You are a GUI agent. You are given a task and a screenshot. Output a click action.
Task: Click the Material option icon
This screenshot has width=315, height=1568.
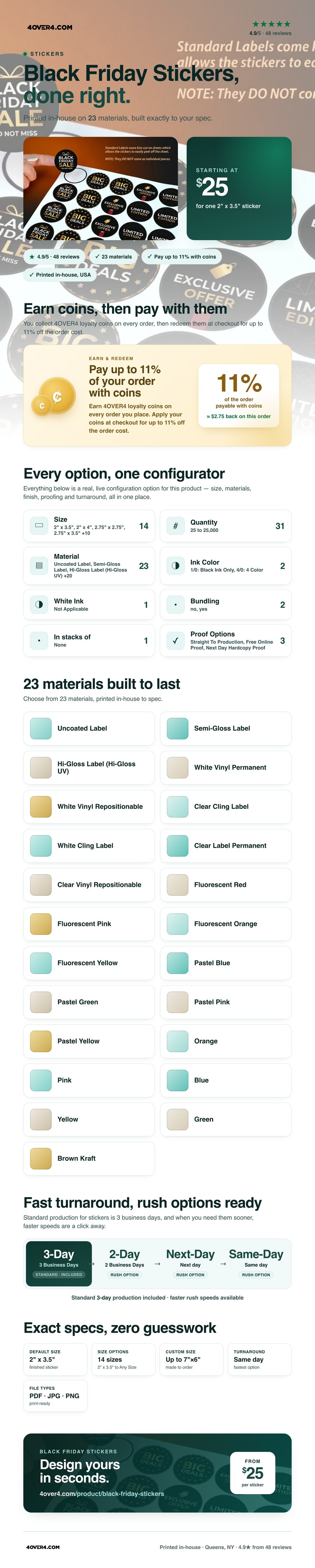(x=39, y=566)
